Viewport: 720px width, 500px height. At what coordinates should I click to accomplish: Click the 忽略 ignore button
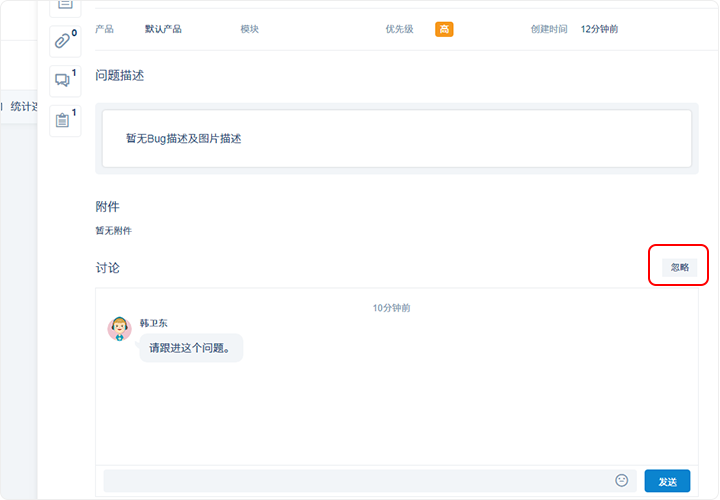coord(680,267)
